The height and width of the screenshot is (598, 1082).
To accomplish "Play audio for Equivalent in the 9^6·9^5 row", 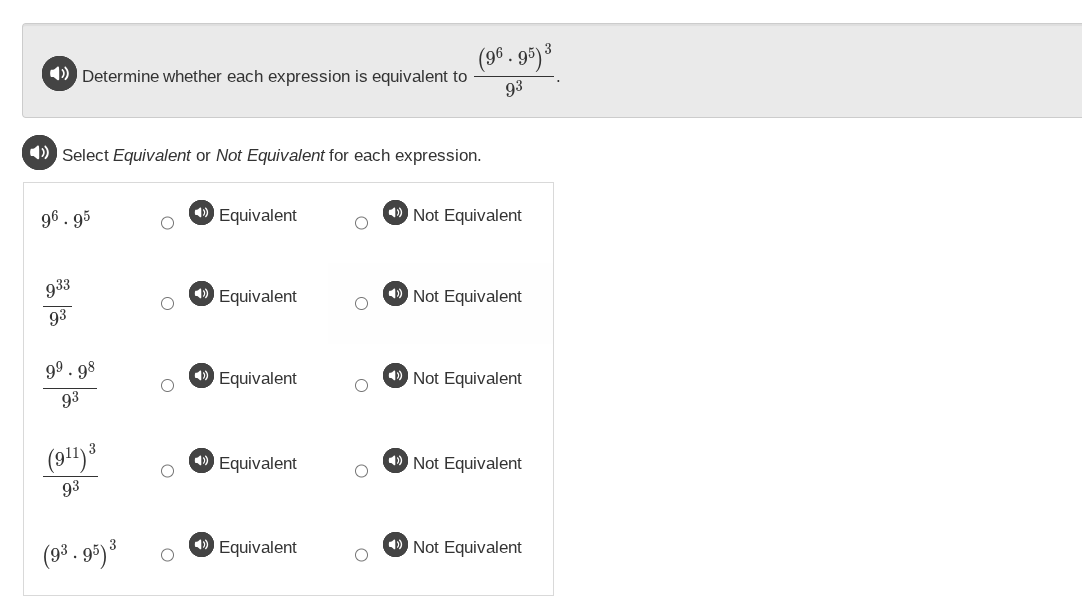I will (x=202, y=212).
